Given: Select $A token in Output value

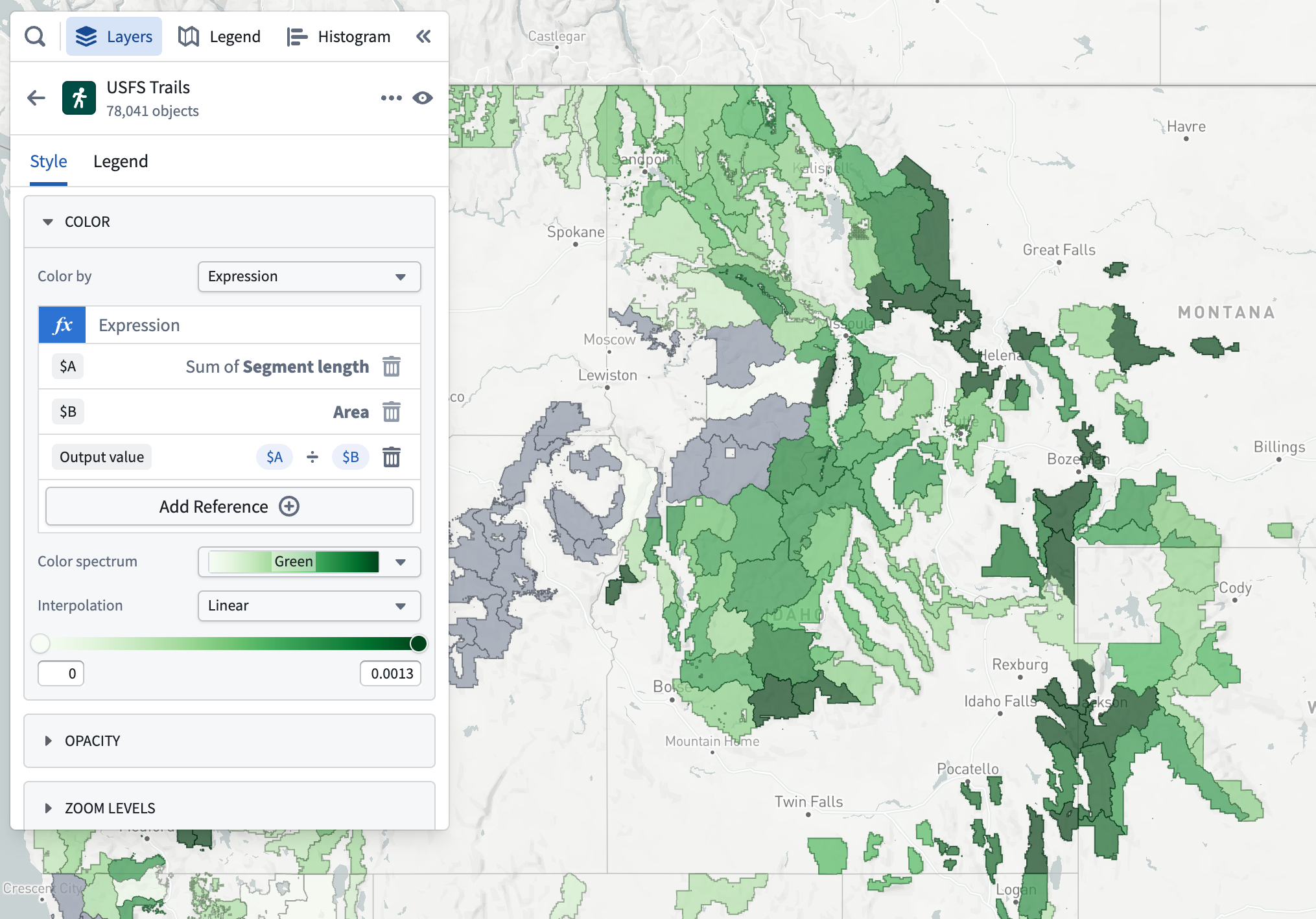Looking at the screenshot, I should tap(275, 458).
